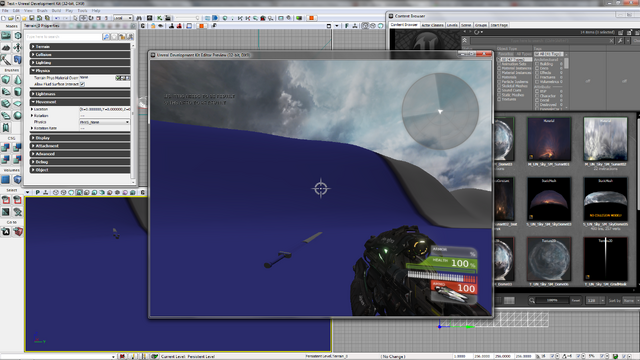Check the Effects tag checkbox
Image resolution: width=640 pixels, height=360 pixels.
537,73
